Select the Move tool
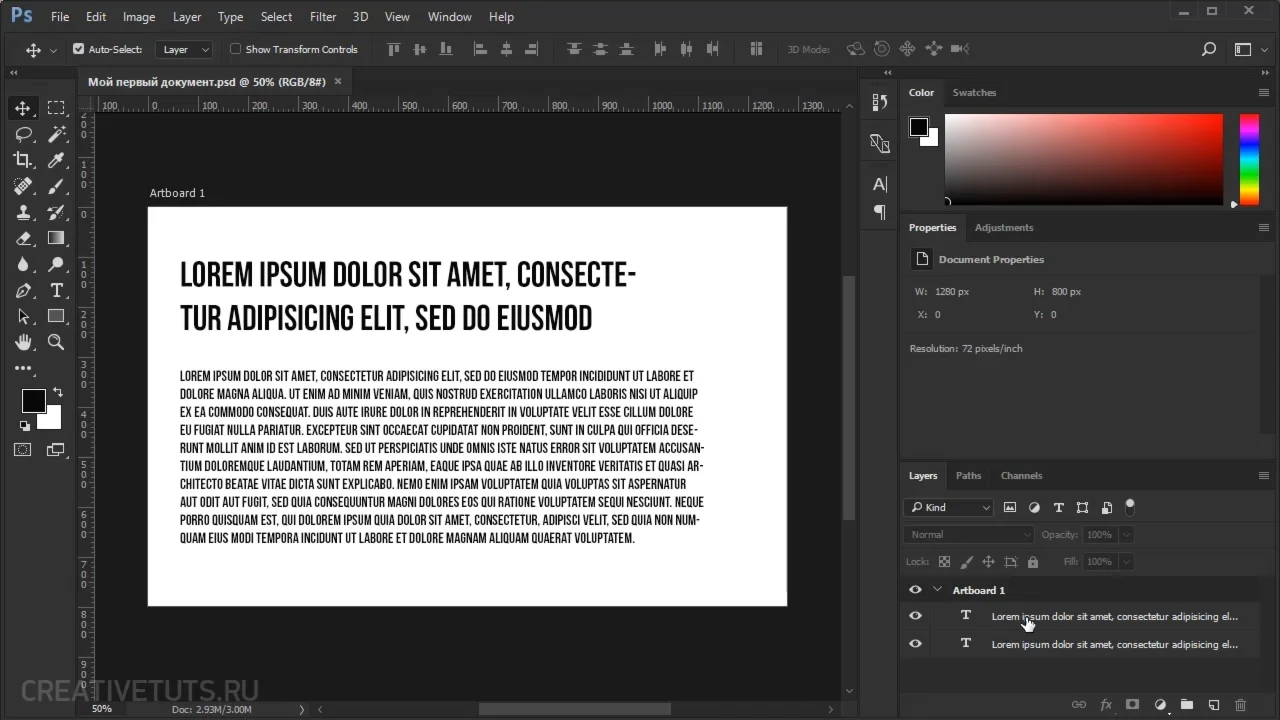This screenshot has width=1280, height=720. click(23, 108)
